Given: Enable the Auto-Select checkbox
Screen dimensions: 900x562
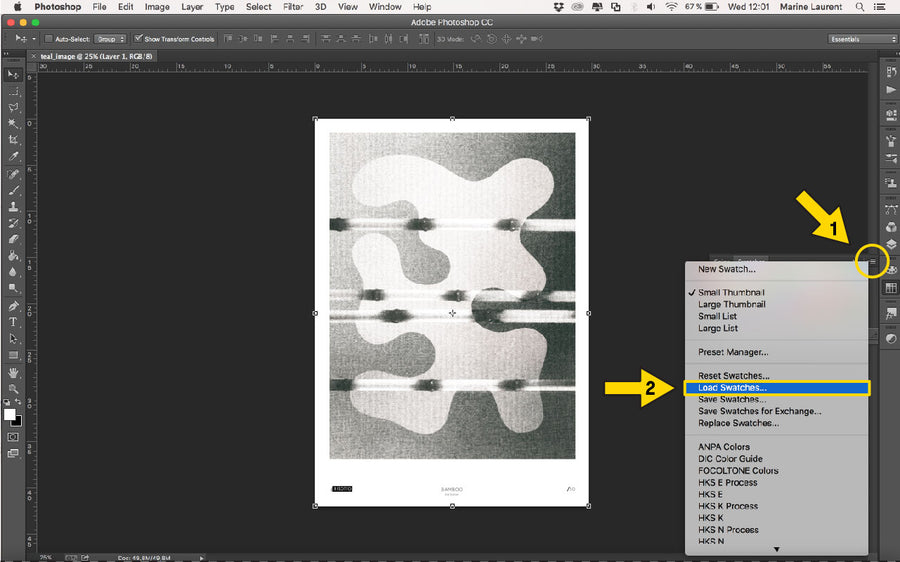Looking at the screenshot, I should tap(49, 39).
